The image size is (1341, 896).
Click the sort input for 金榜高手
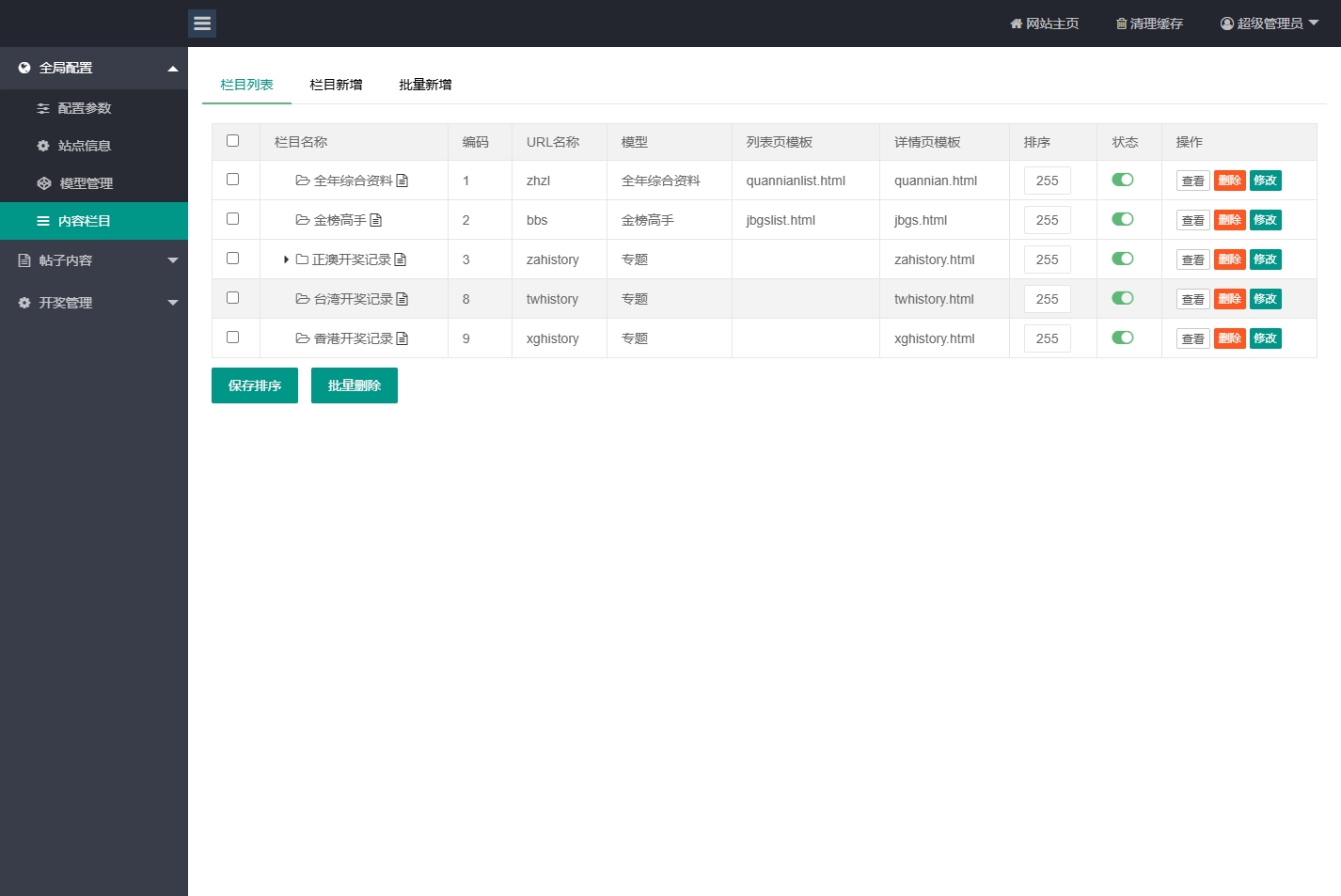point(1048,220)
